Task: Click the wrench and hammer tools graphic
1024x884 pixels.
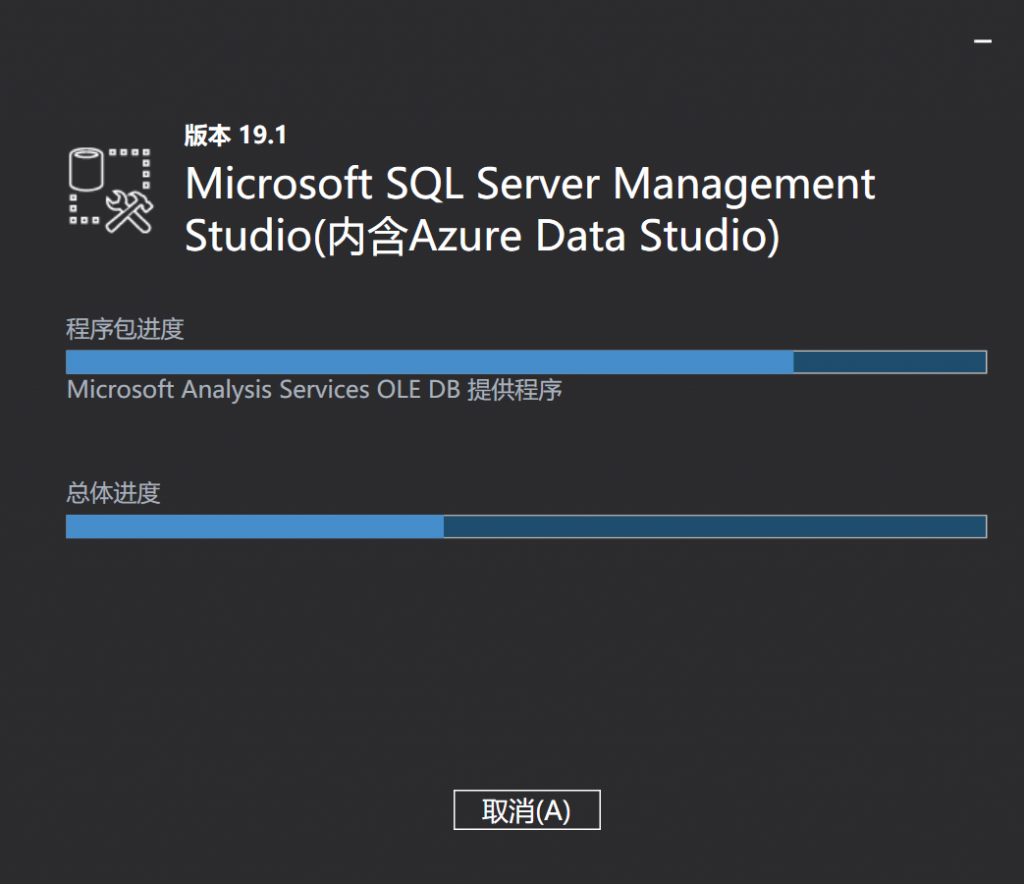Action: click(129, 213)
